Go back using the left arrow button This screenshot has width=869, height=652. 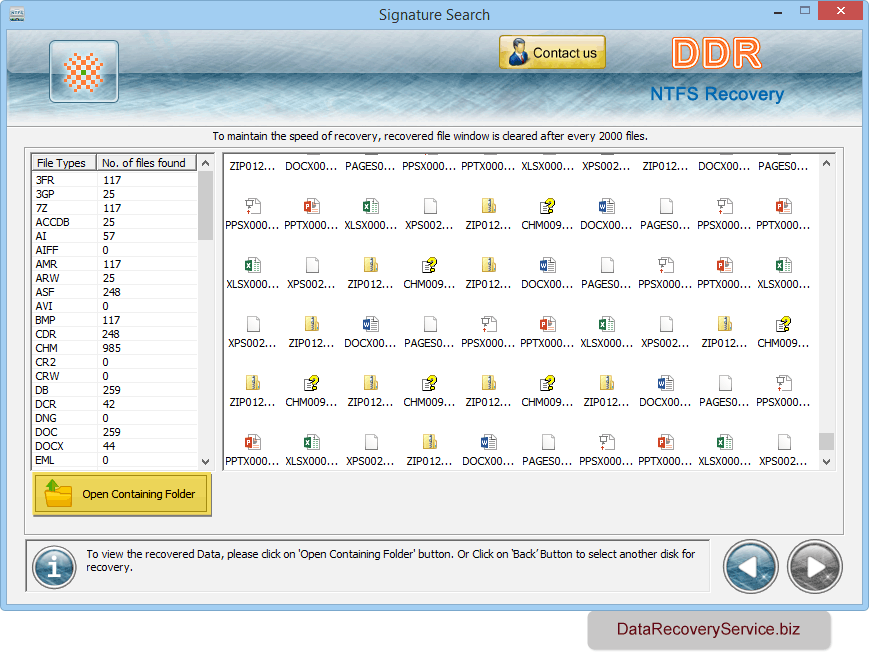pos(750,567)
